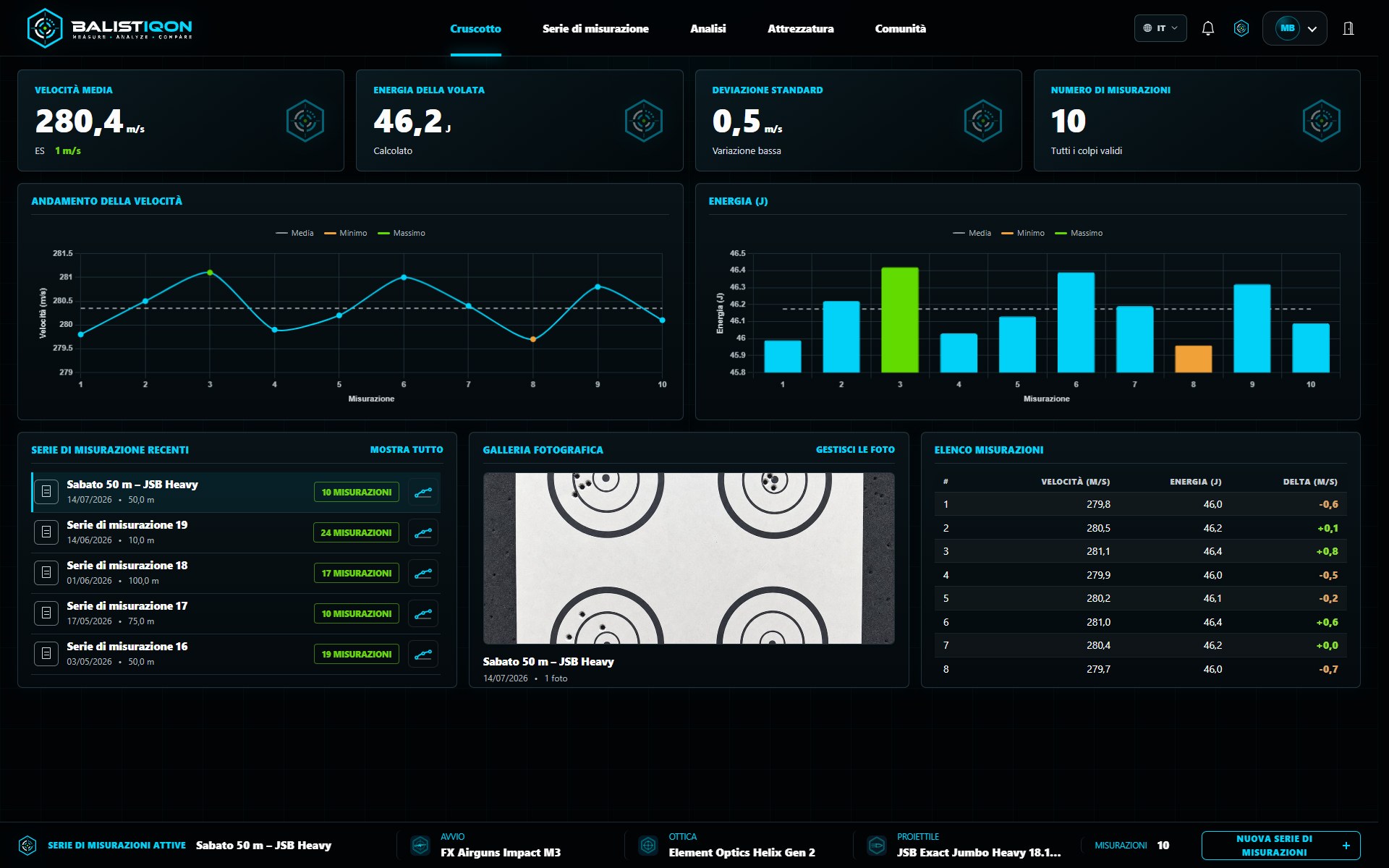Toggle the Media legend in velocity chart
1389x868 pixels.
294,233
